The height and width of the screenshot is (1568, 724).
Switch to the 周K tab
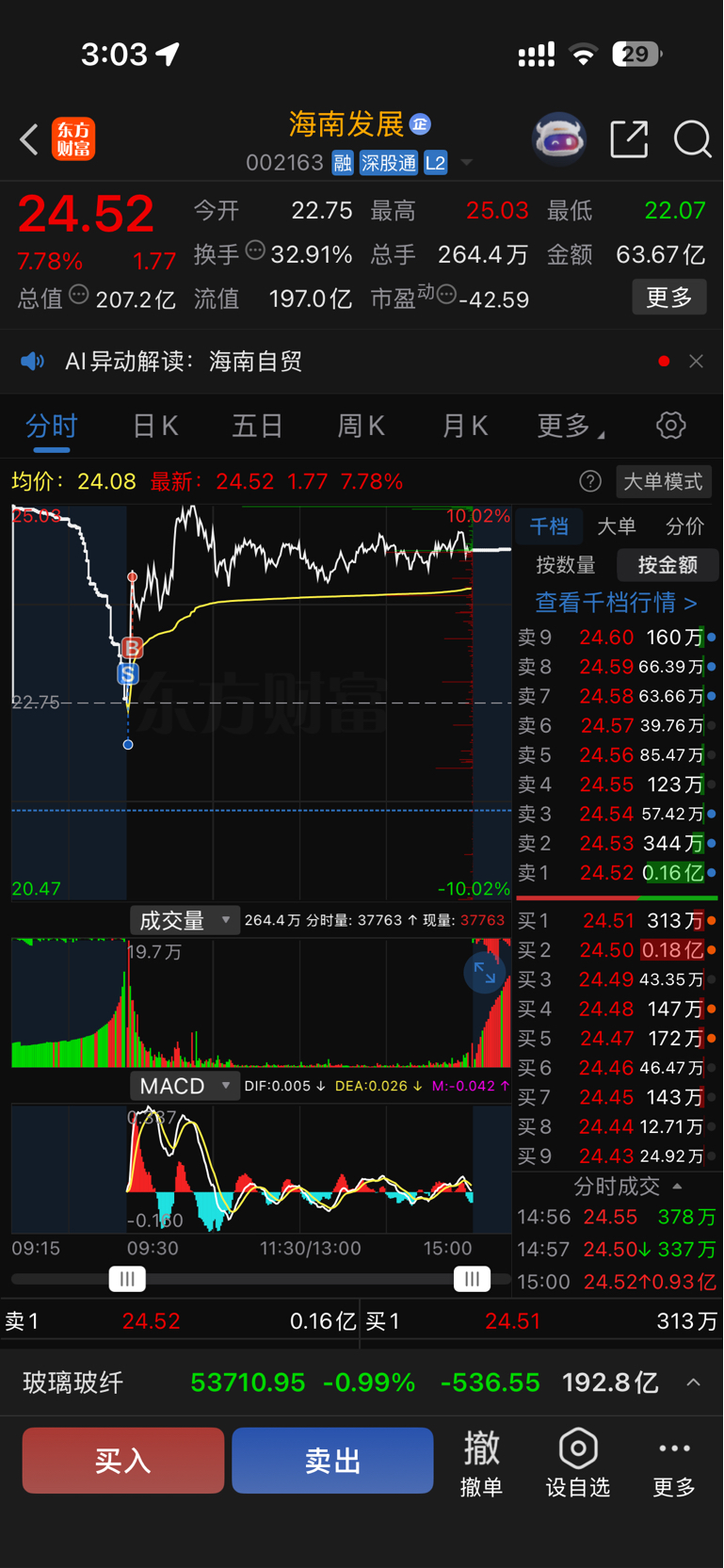pos(362,427)
